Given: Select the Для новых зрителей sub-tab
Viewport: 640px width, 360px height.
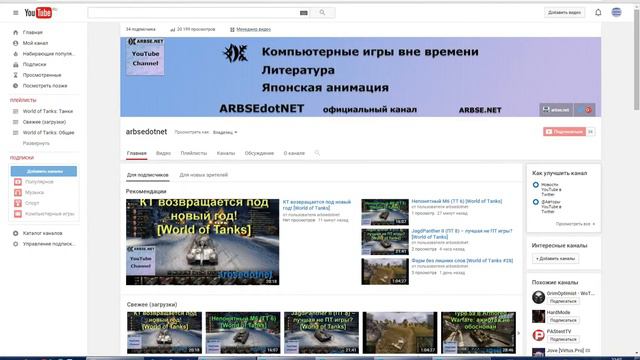Looking at the screenshot, I should tap(203, 175).
